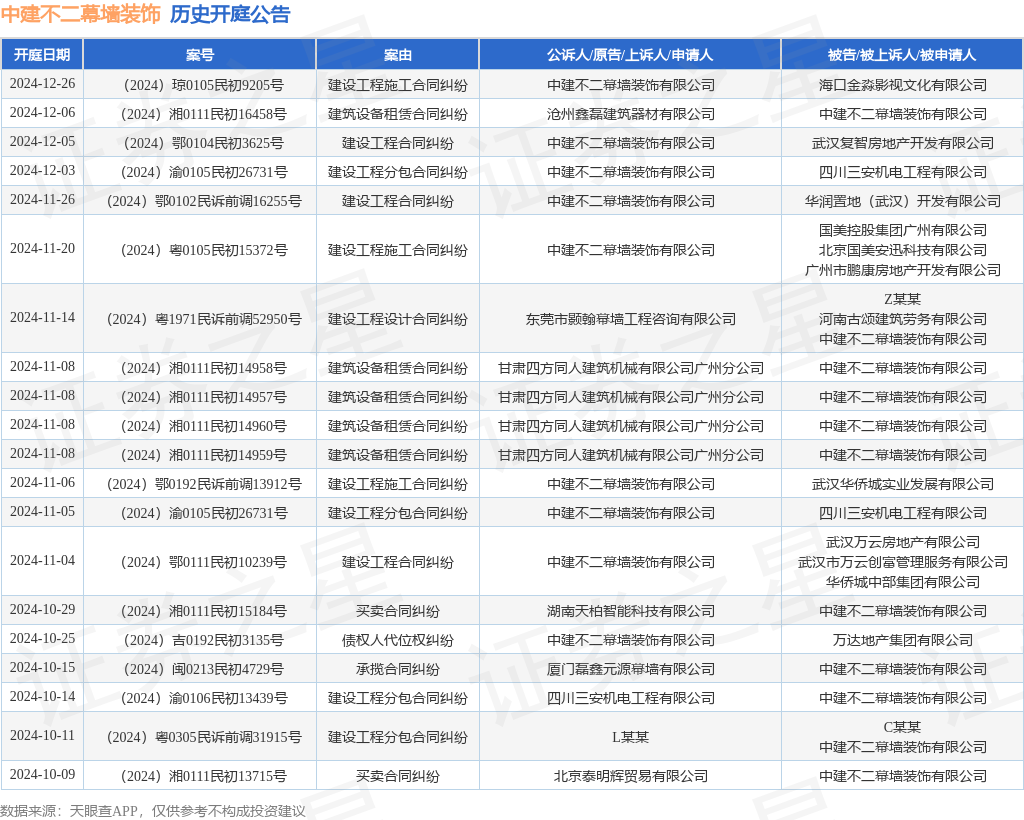Click defendant 广州市鹏康房地产开发有限公司
1024x820 pixels.
(903, 270)
